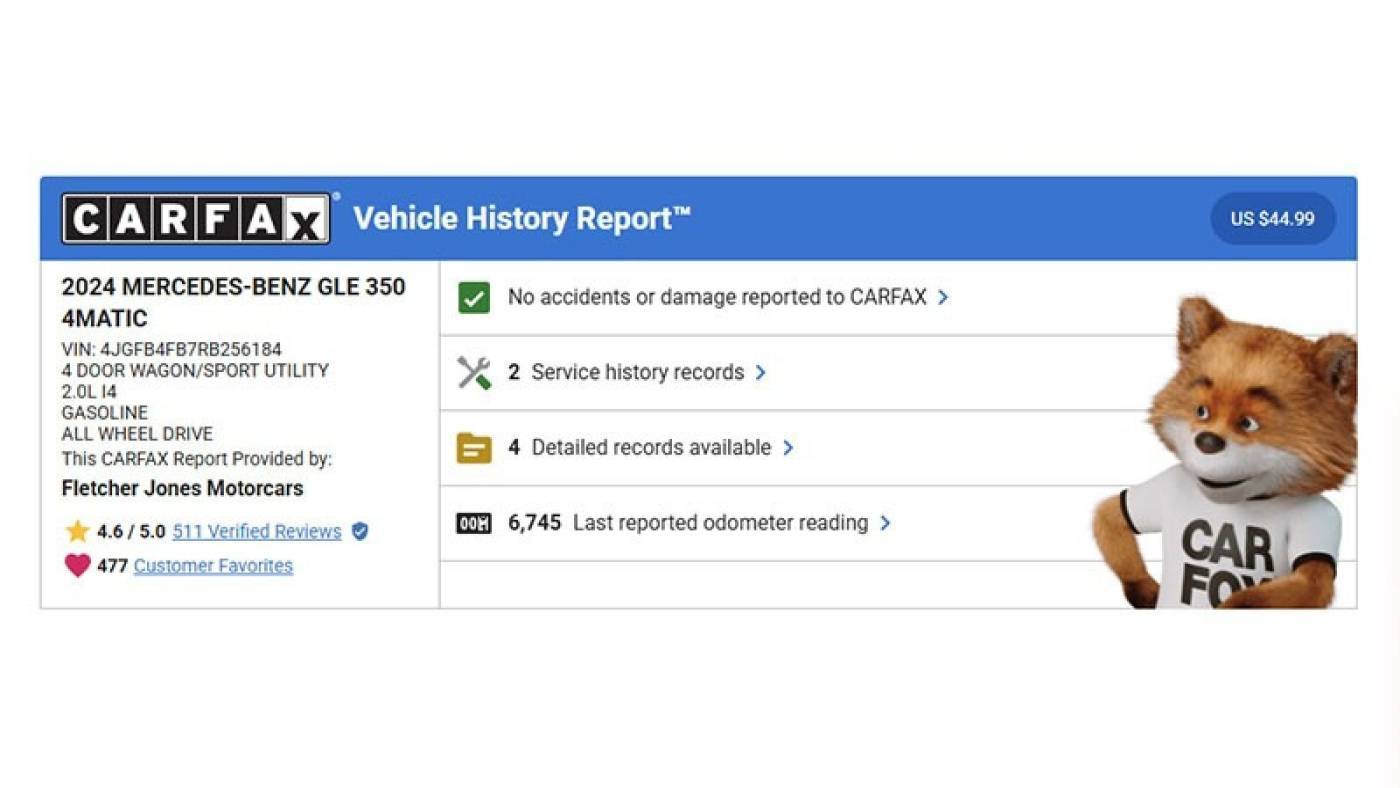Click the yellow detailed records folder icon
1400x788 pixels.
pos(474,447)
